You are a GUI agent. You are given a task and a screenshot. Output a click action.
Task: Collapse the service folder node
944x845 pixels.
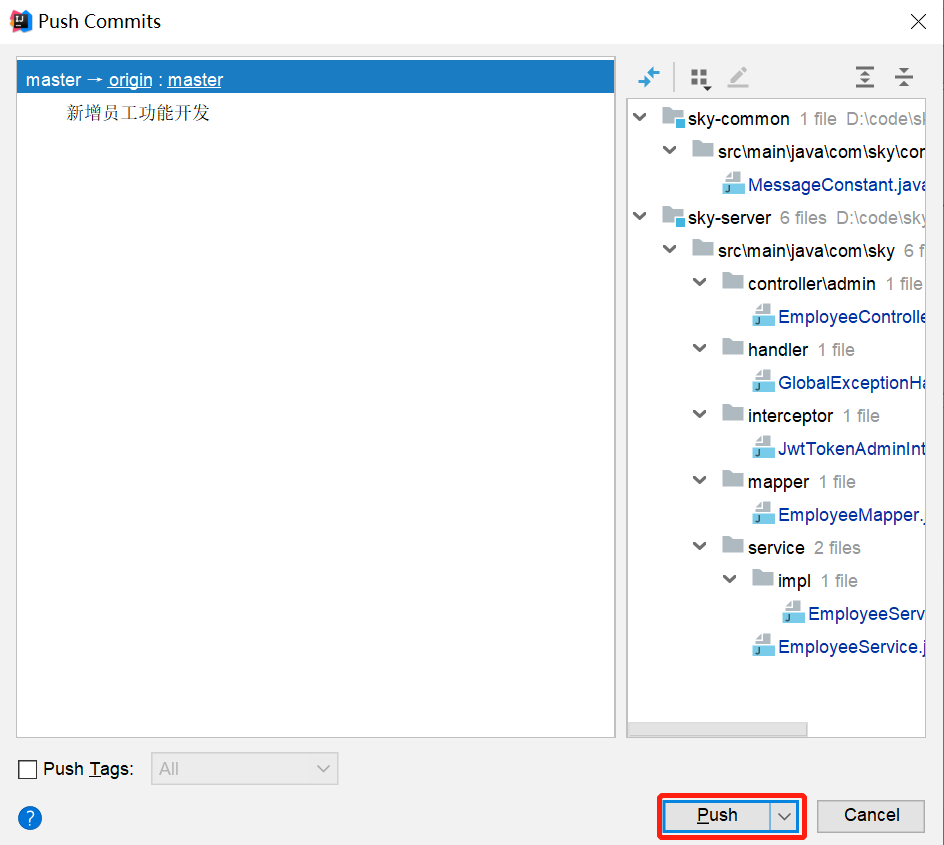click(x=700, y=547)
